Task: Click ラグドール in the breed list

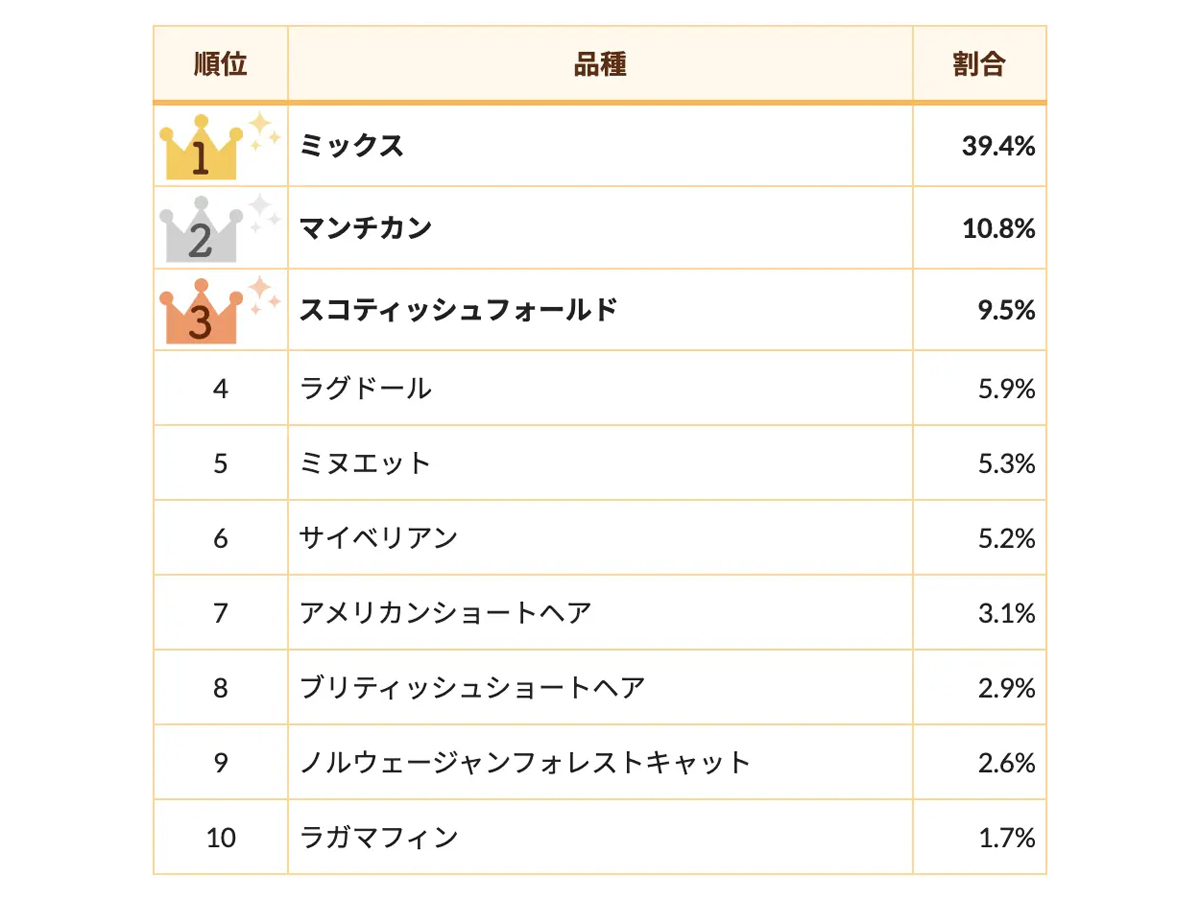Action: (366, 388)
